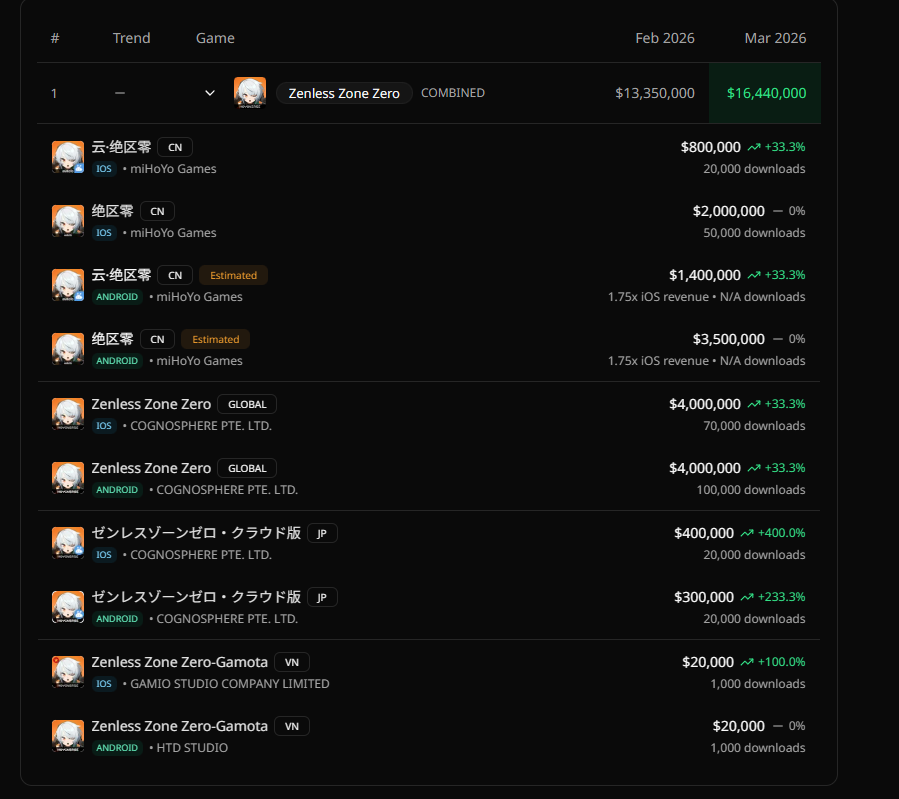This screenshot has width=899, height=799.
Task: Click the Zenless Zone Zero-Gamota iOS title
Action: [x=179, y=662]
